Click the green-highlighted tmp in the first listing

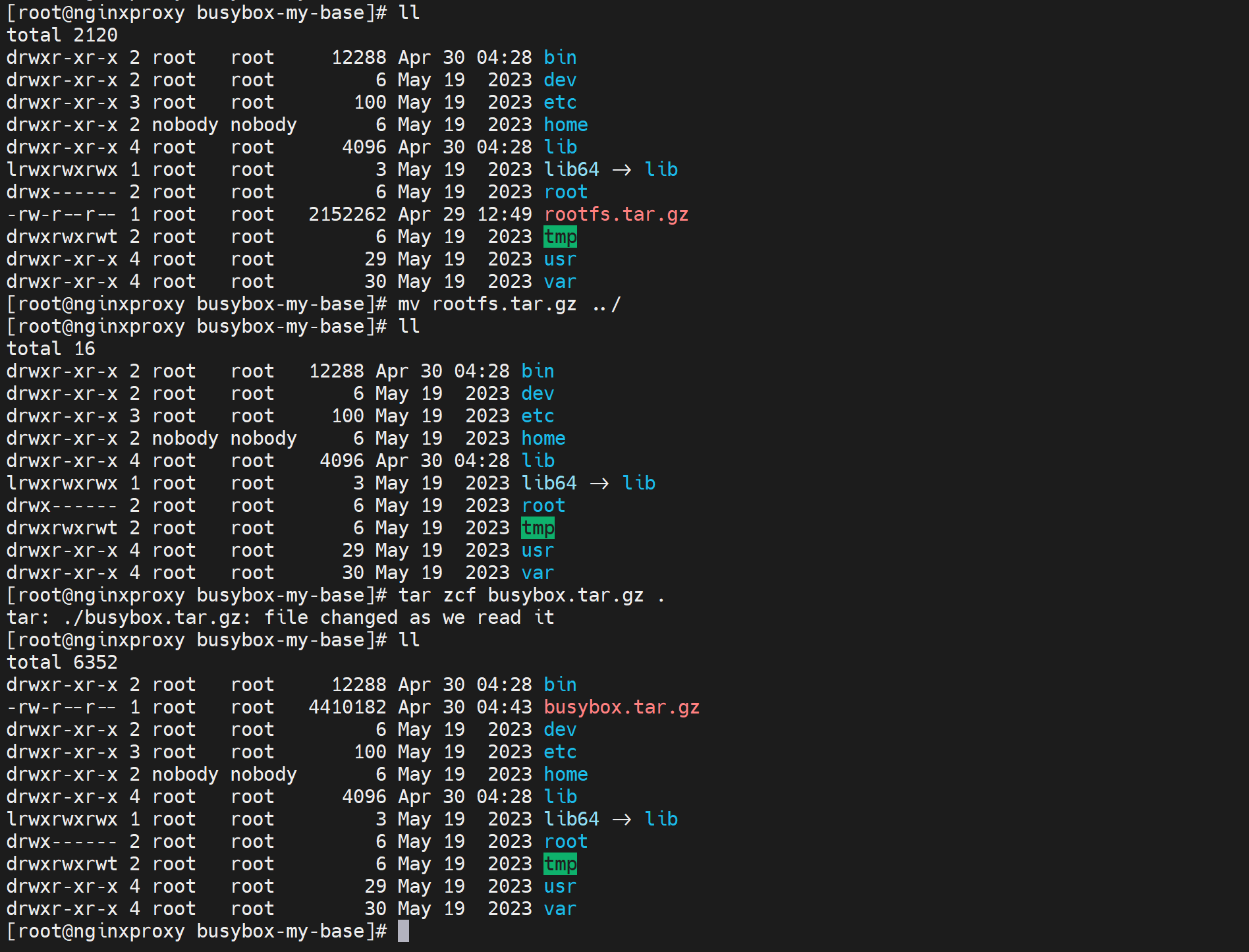560,237
